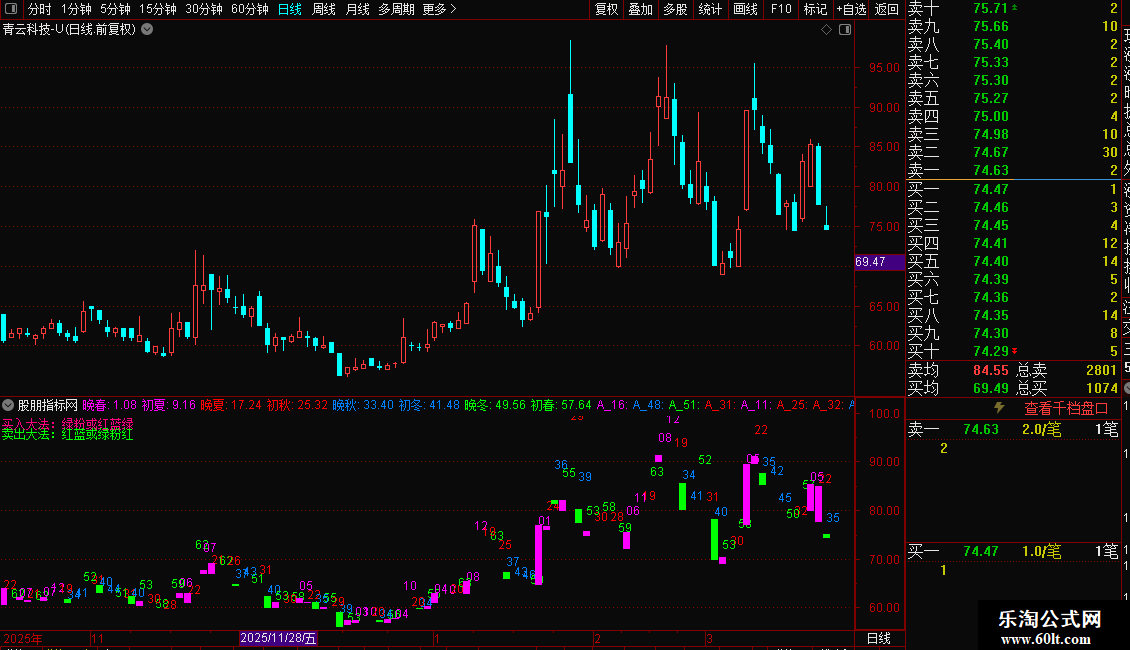This screenshot has height=650, width=1130.
Task: Toggle the side panel icon at top-left
Action: (11, 9)
